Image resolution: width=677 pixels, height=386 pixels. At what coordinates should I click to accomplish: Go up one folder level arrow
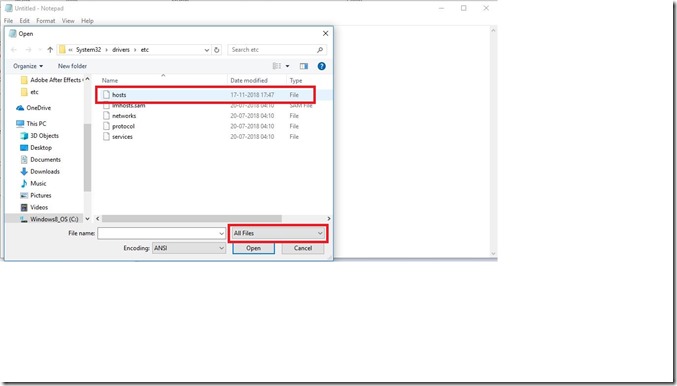(x=50, y=50)
